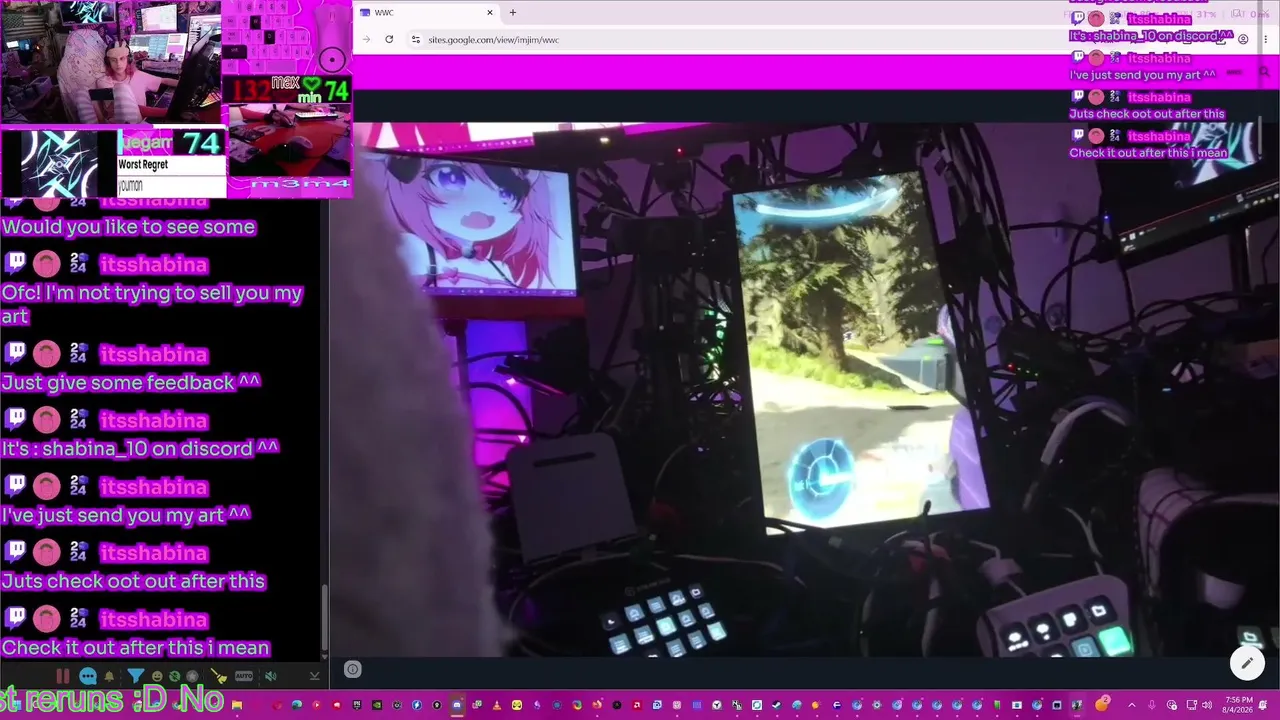Pause chat with the pause icon
Viewport: 1280px width, 720px height.
click(x=62, y=676)
